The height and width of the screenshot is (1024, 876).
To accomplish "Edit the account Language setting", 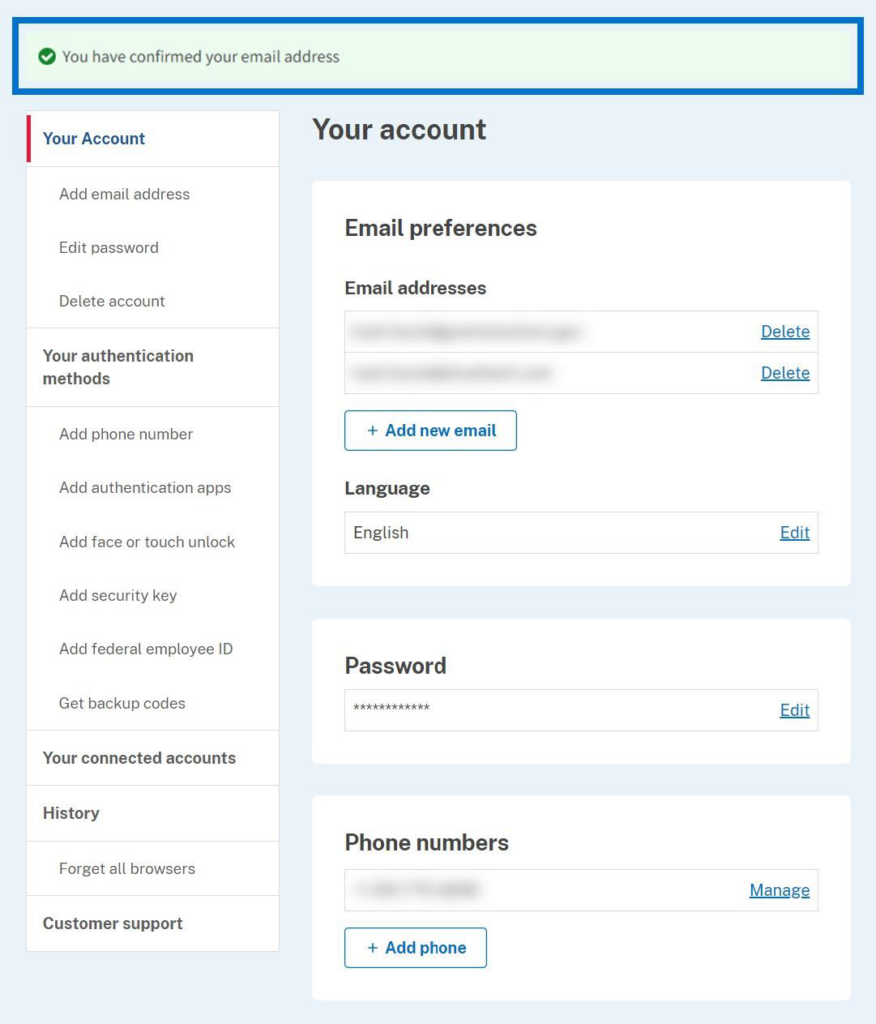I will pos(796,532).
